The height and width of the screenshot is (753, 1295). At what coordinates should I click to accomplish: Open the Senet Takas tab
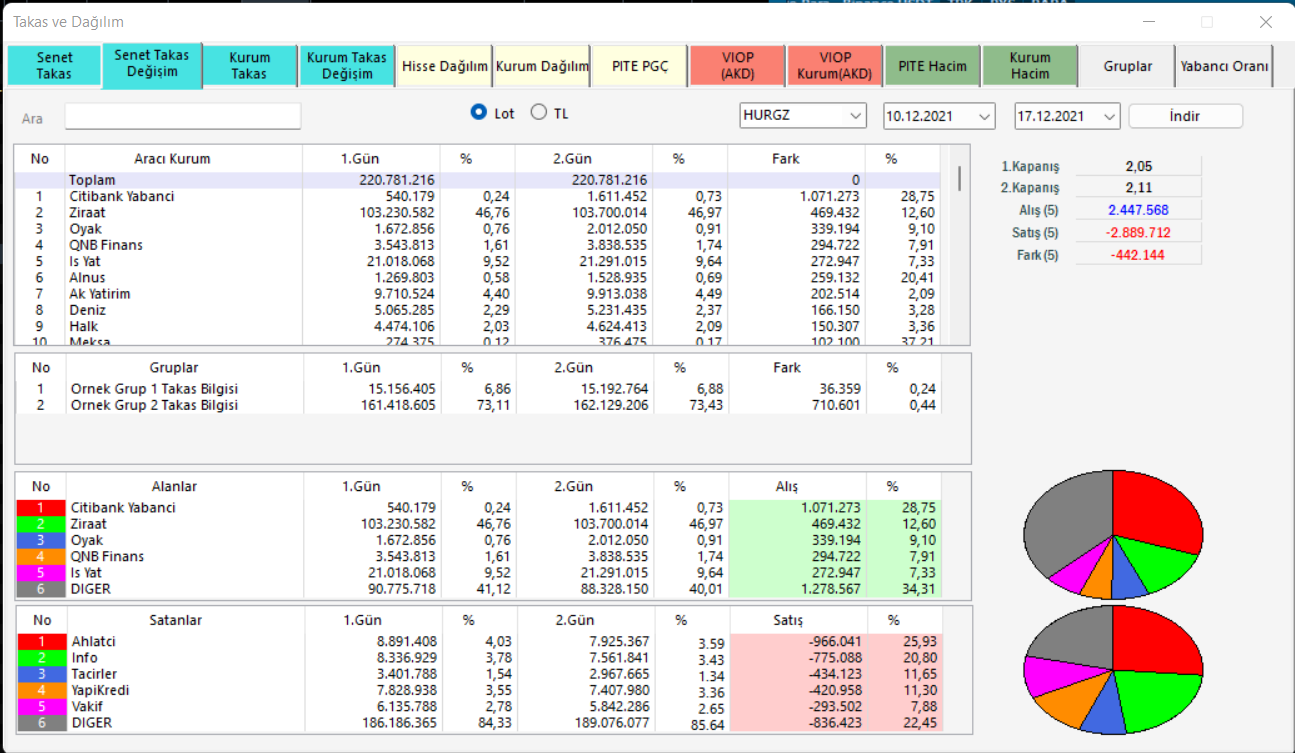point(55,66)
